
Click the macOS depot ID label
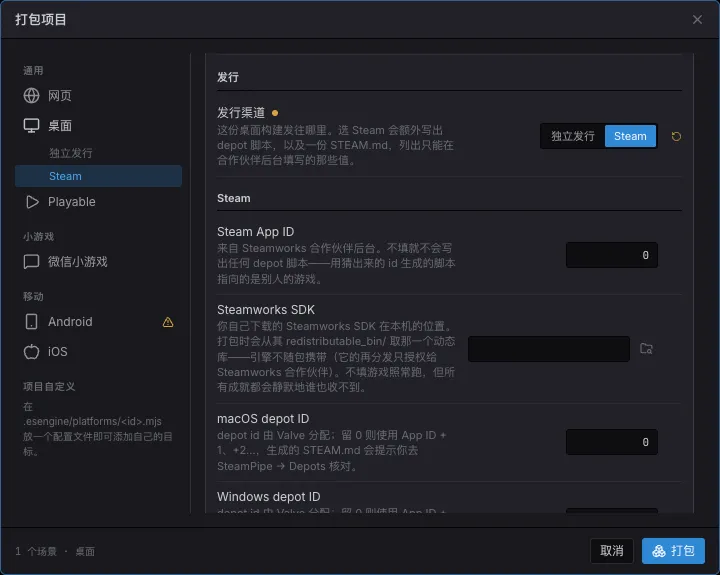(263, 418)
